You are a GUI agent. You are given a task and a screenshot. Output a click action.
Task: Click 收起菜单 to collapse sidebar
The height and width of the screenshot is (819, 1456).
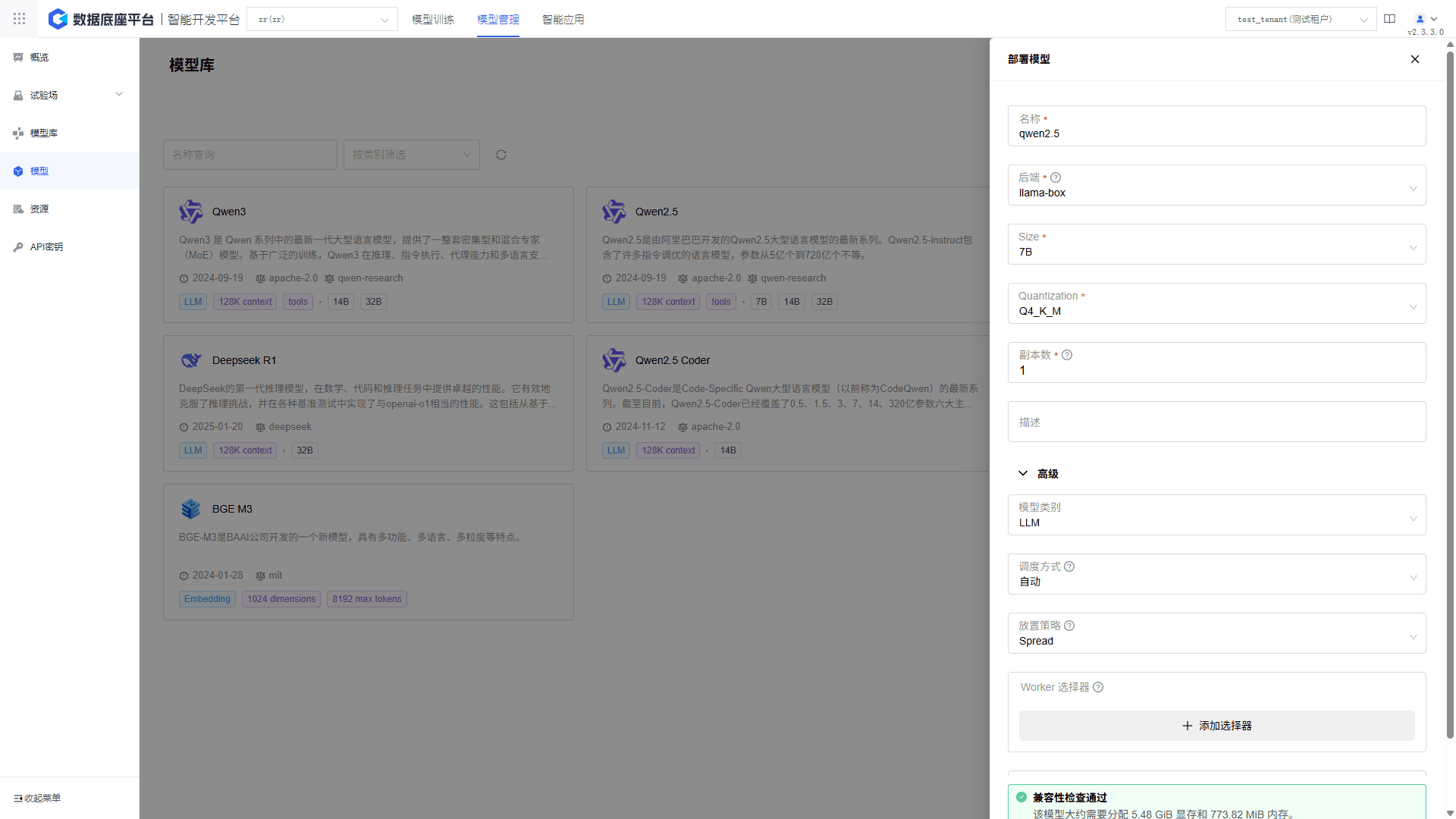(x=38, y=798)
